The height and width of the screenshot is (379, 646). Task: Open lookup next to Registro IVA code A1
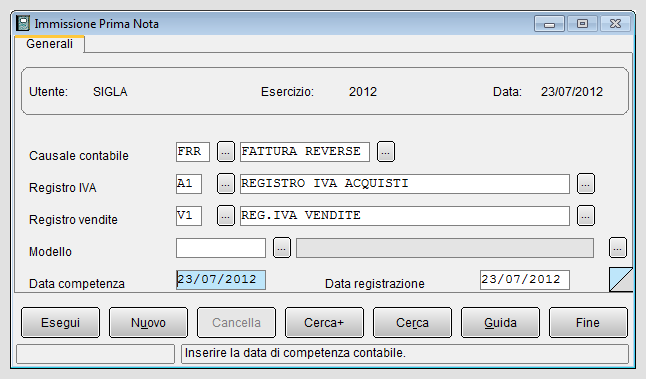click(x=225, y=184)
